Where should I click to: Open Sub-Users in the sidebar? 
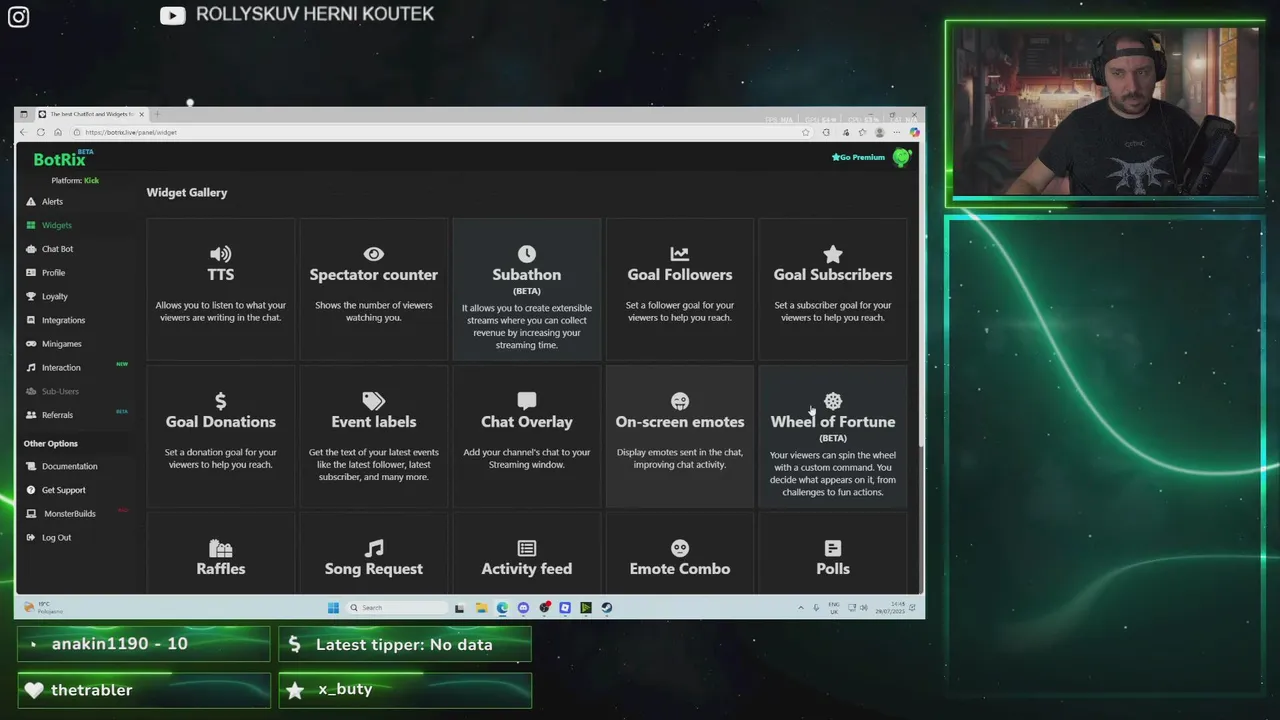(60, 391)
